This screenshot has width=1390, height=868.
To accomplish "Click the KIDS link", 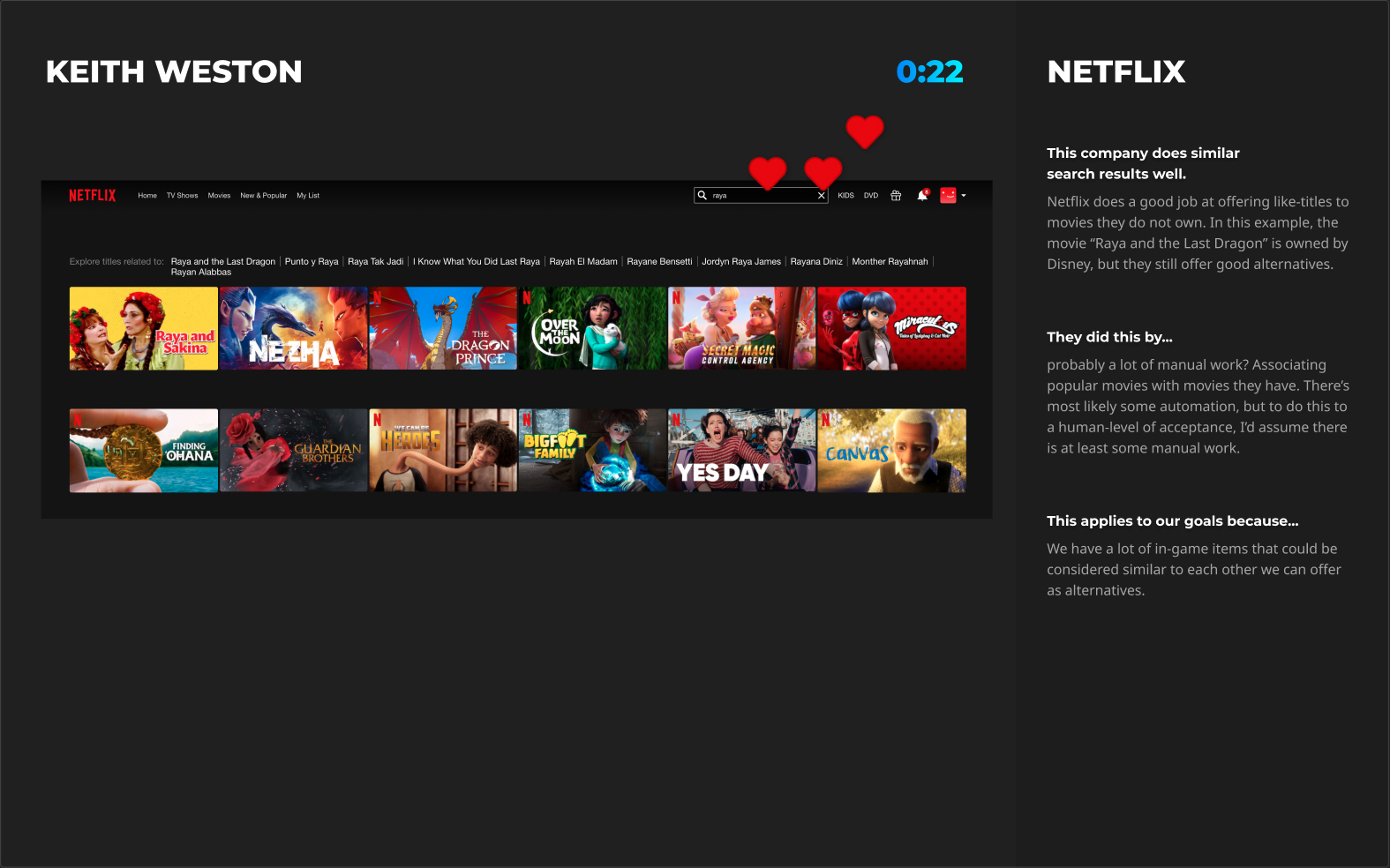I will [x=845, y=196].
